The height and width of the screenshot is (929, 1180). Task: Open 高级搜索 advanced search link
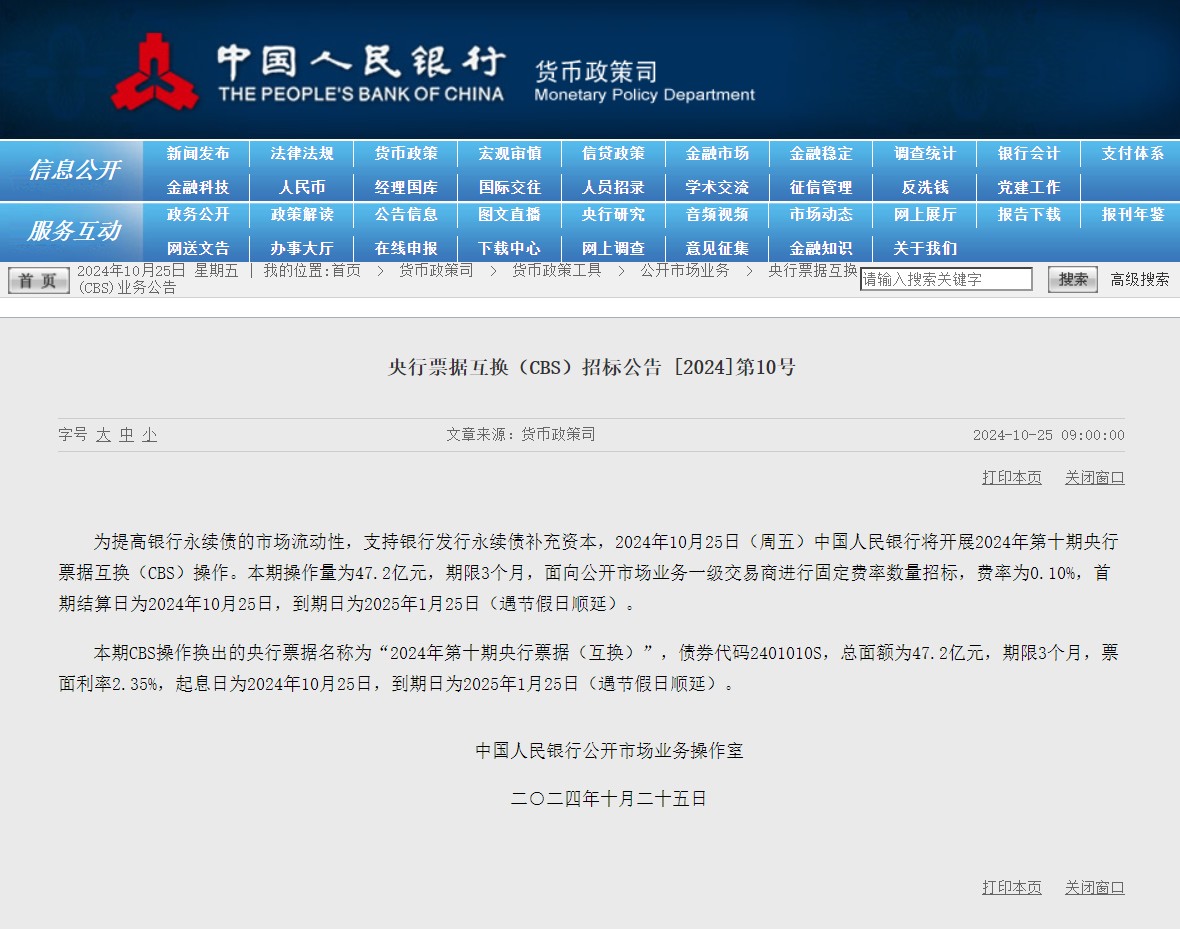coord(1139,279)
